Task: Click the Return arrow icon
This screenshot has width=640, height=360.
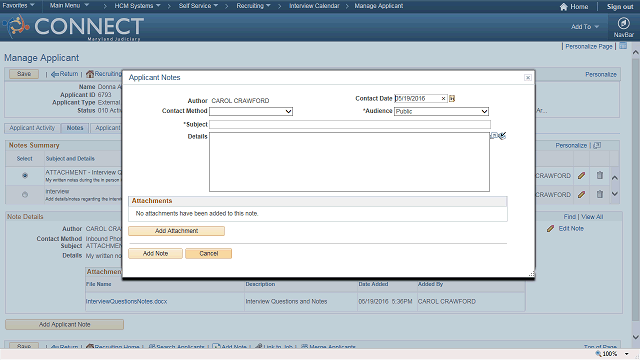Action: click(55, 74)
